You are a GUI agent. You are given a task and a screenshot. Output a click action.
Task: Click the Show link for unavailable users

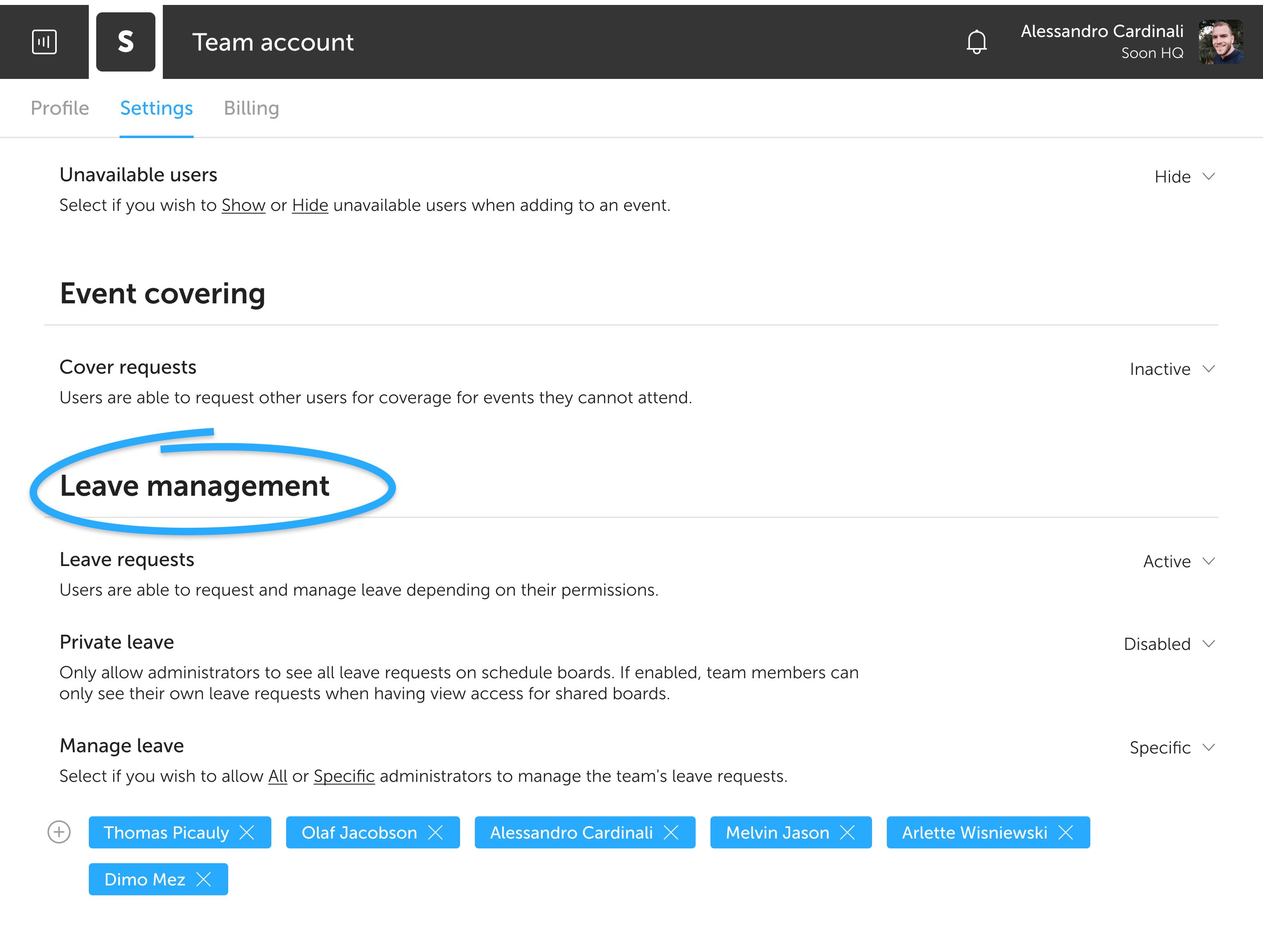pyautogui.click(x=243, y=206)
